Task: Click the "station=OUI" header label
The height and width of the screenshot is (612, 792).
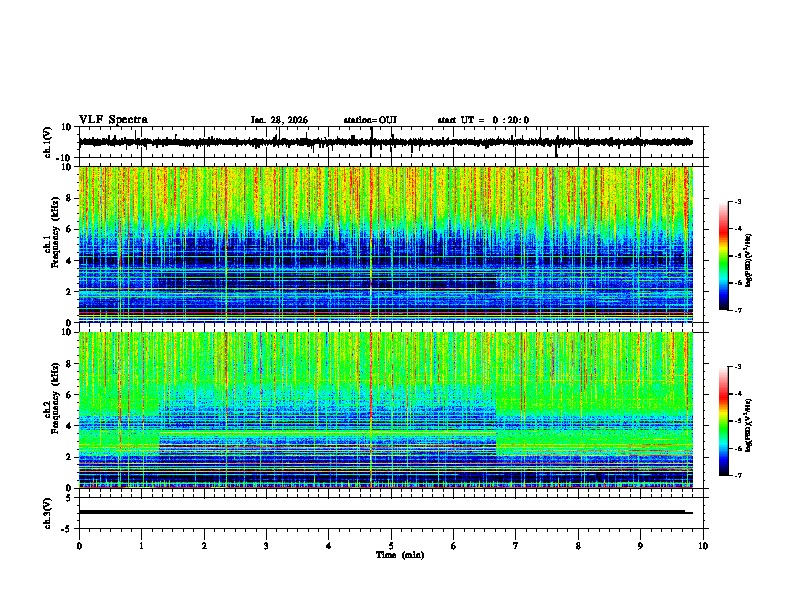Action: click(370, 120)
